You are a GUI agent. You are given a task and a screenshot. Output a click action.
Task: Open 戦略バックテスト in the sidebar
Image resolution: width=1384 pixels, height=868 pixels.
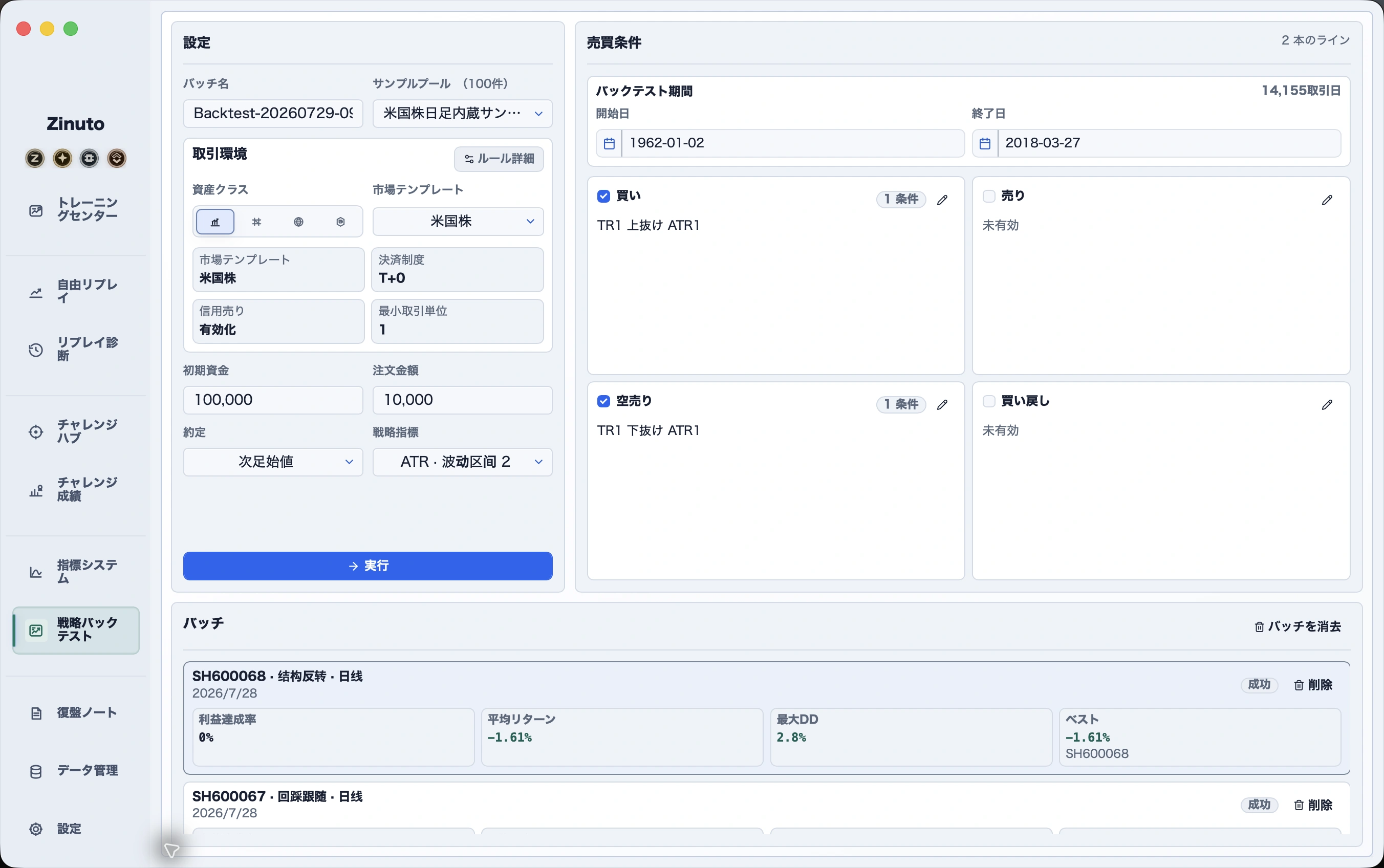click(76, 631)
